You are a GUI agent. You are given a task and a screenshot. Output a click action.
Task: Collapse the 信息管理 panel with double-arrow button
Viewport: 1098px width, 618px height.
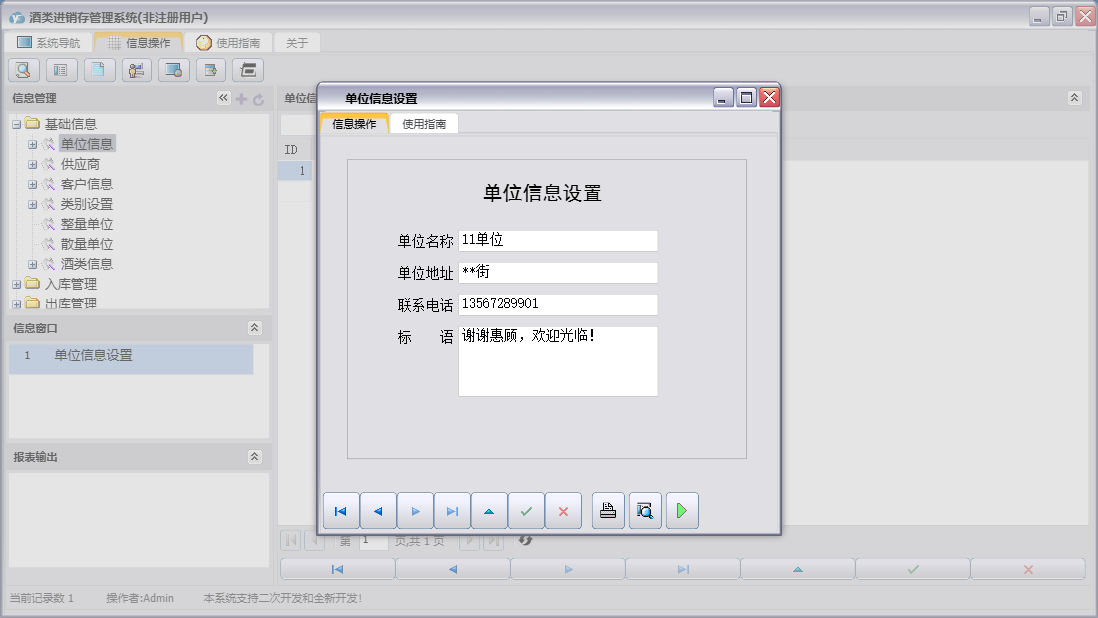tap(223, 98)
